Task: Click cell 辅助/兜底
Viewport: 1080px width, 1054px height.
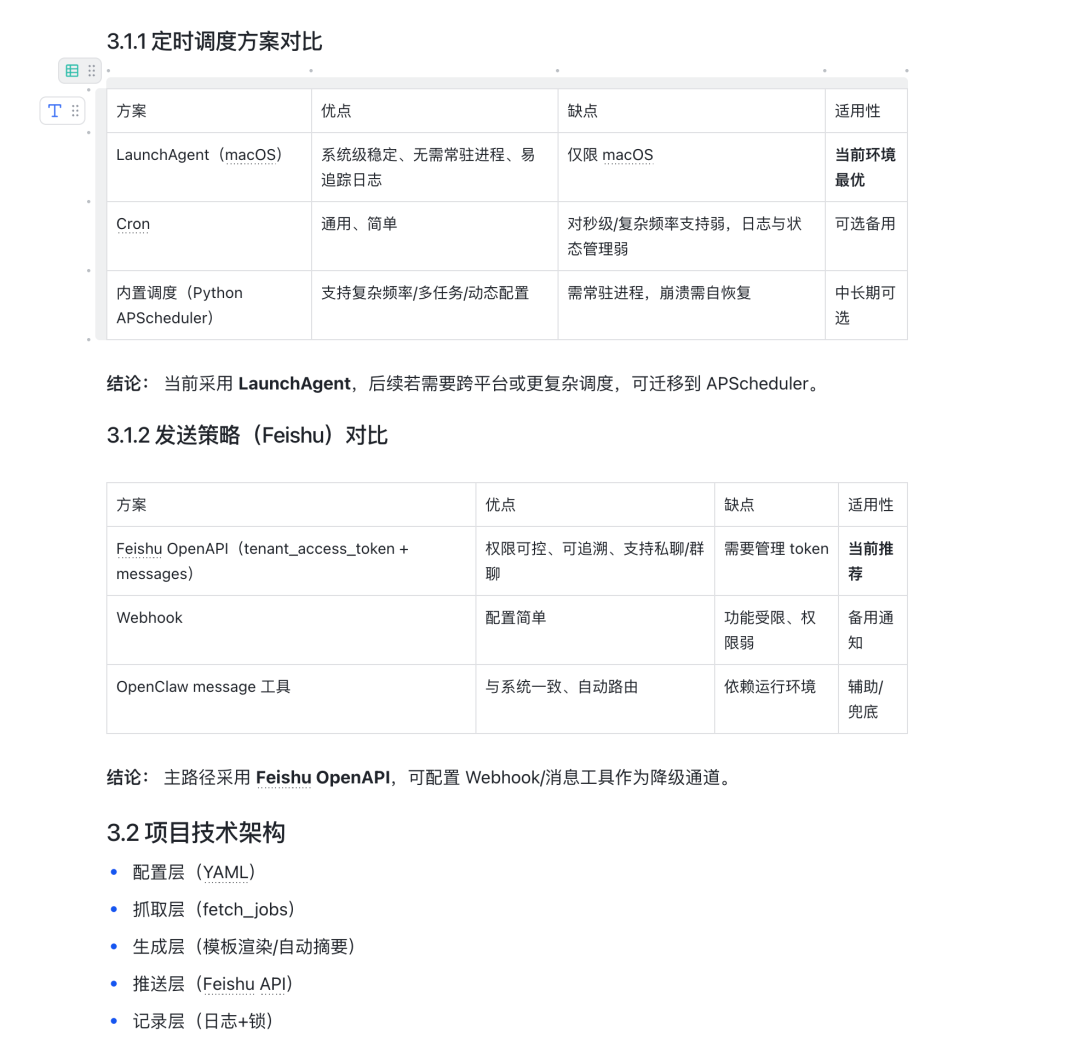Action: pos(873,699)
